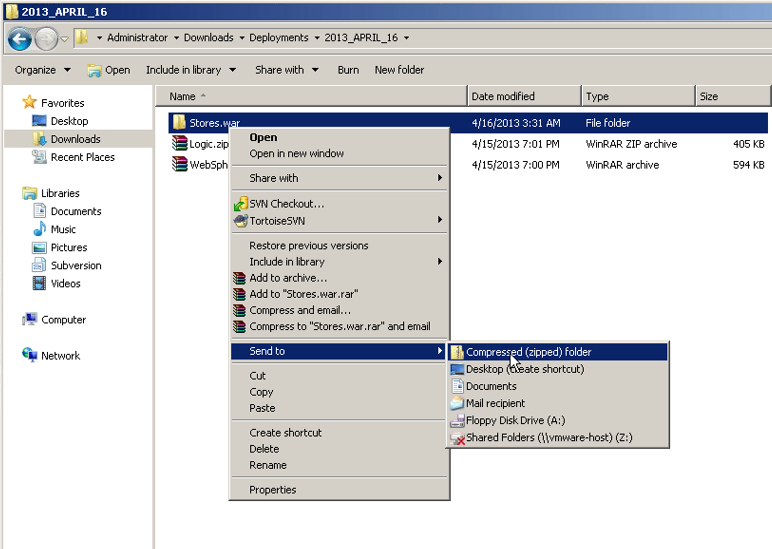Viewport: 772px width, 549px height.
Task: Click the Logic.zip WinRAR archive icon
Action: pyautogui.click(x=179, y=144)
